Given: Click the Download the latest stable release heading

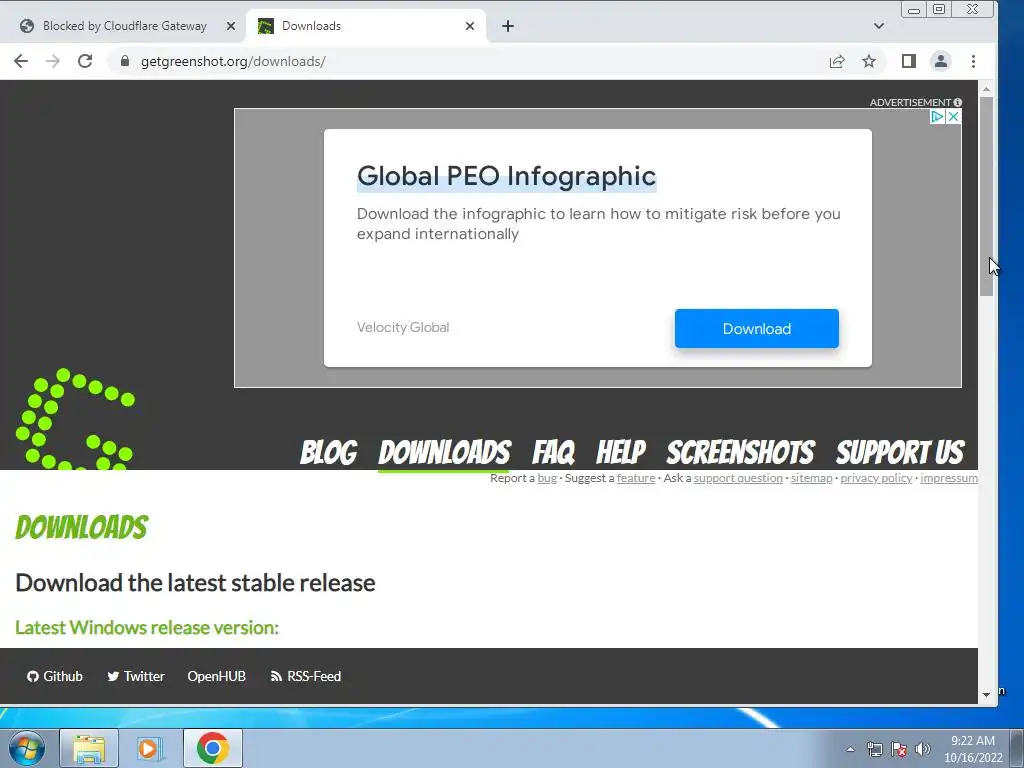Looking at the screenshot, I should pos(195,583).
